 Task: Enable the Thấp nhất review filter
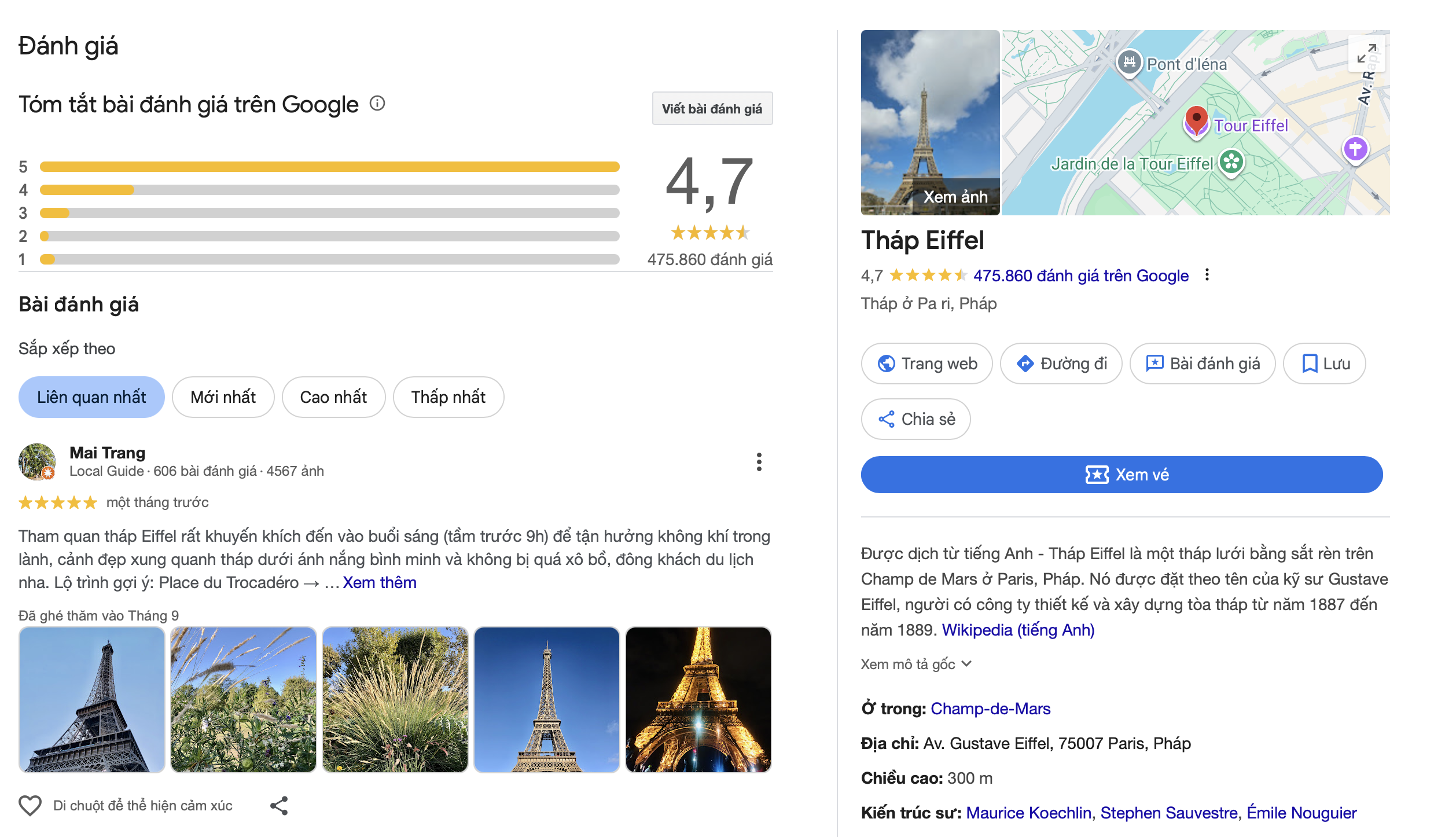[x=448, y=397]
